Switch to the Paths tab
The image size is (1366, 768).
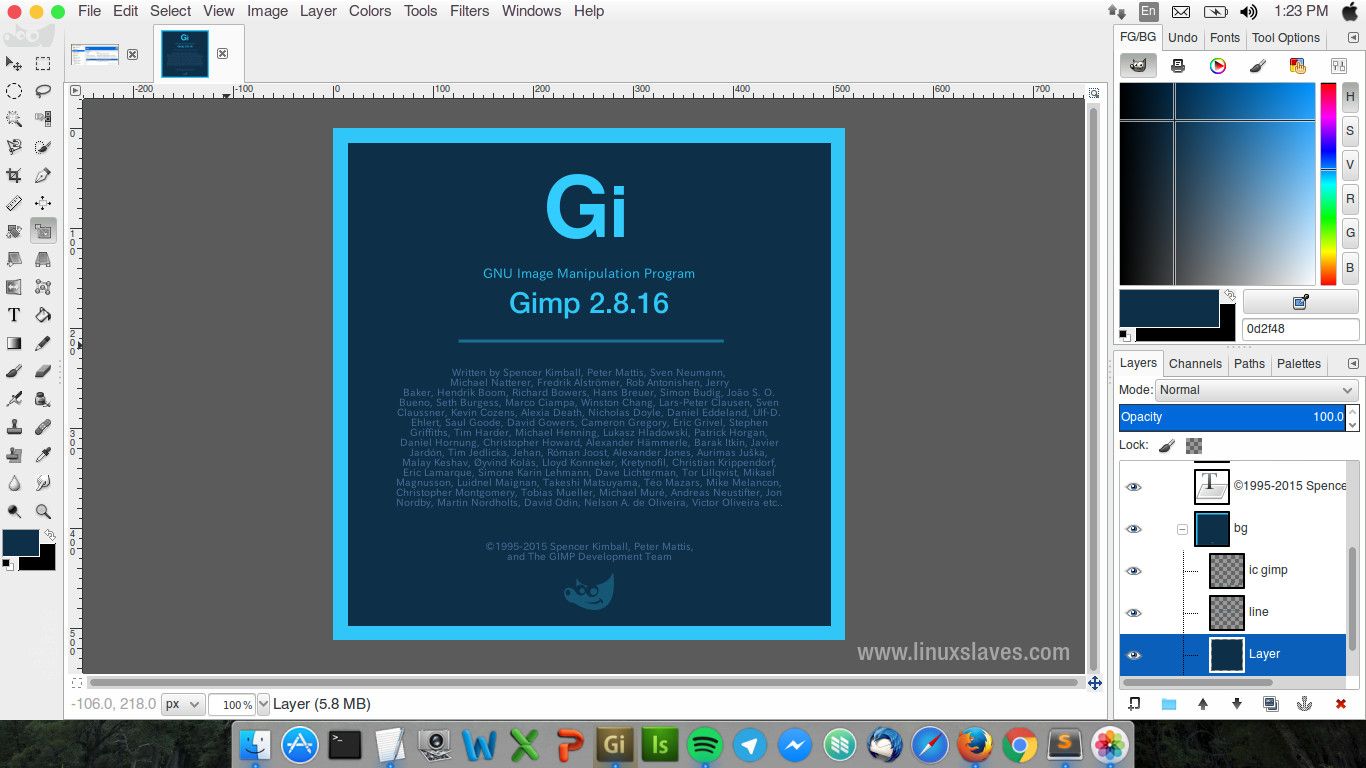click(x=1249, y=364)
